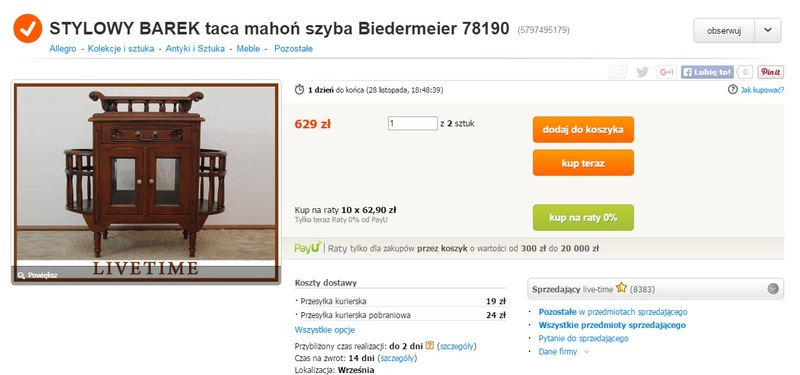800x375 pixels.
Task: Click the orange Allegro checkmark logo
Action: [x=28, y=29]
